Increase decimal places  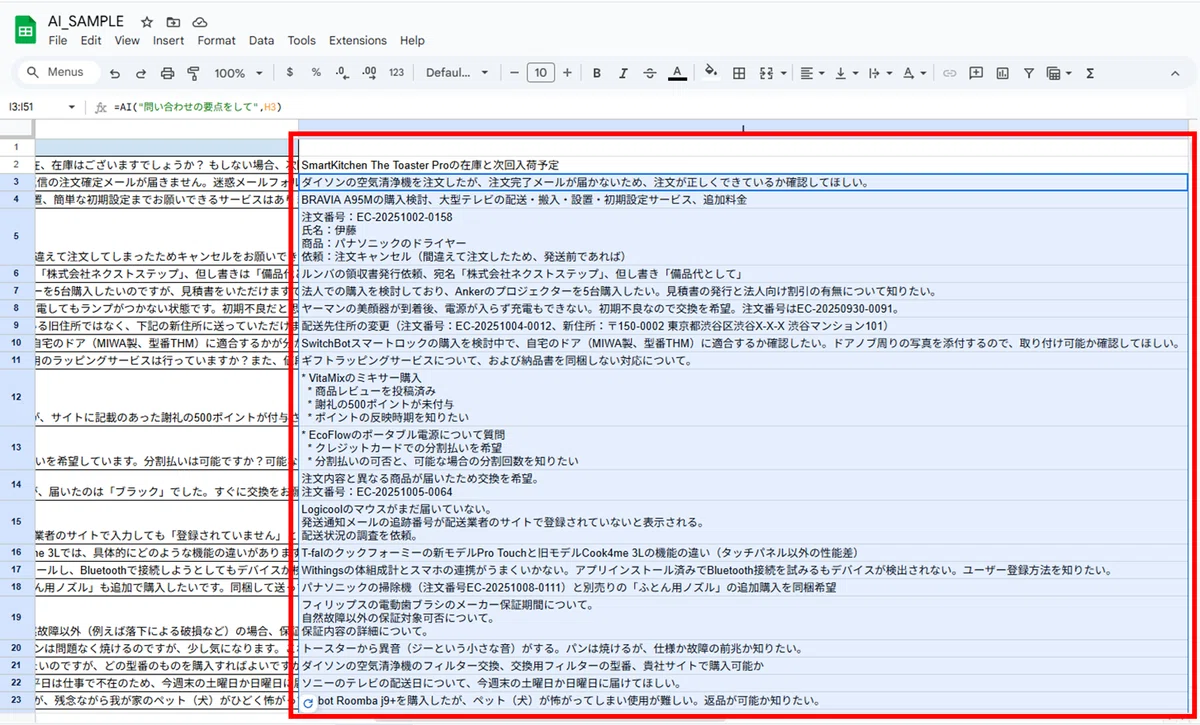369,73
